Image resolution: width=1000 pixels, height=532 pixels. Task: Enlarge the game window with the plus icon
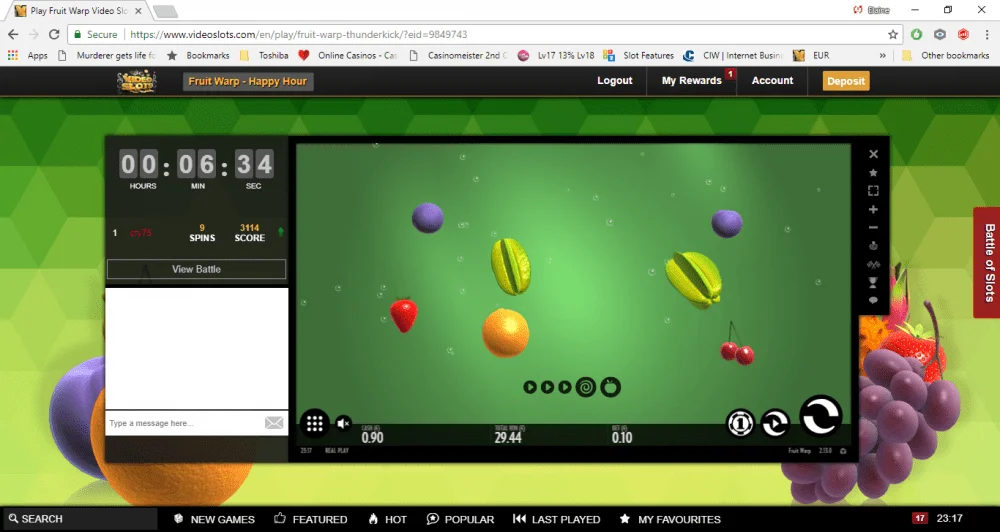point(874,209)
